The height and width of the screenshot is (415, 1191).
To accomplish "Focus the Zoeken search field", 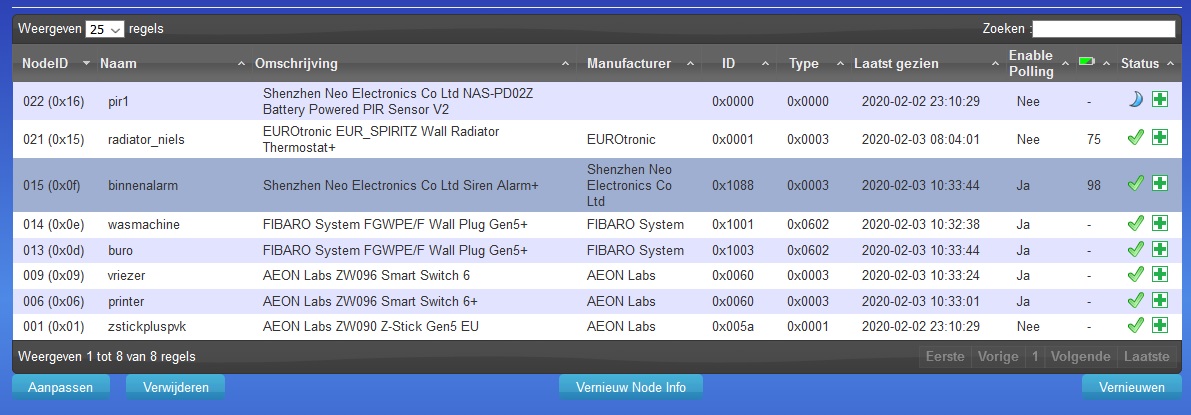I will click(x=1104, y=29).
